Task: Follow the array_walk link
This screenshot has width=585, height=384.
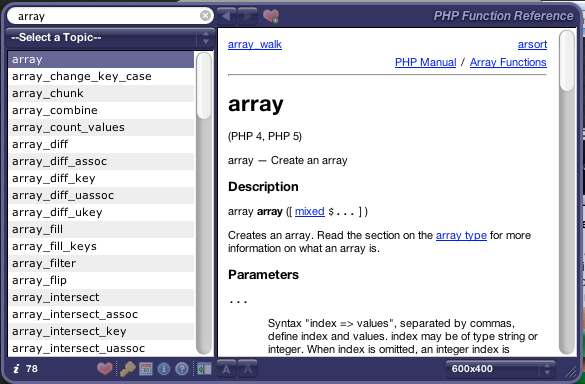Action: [x=255, y=44]
